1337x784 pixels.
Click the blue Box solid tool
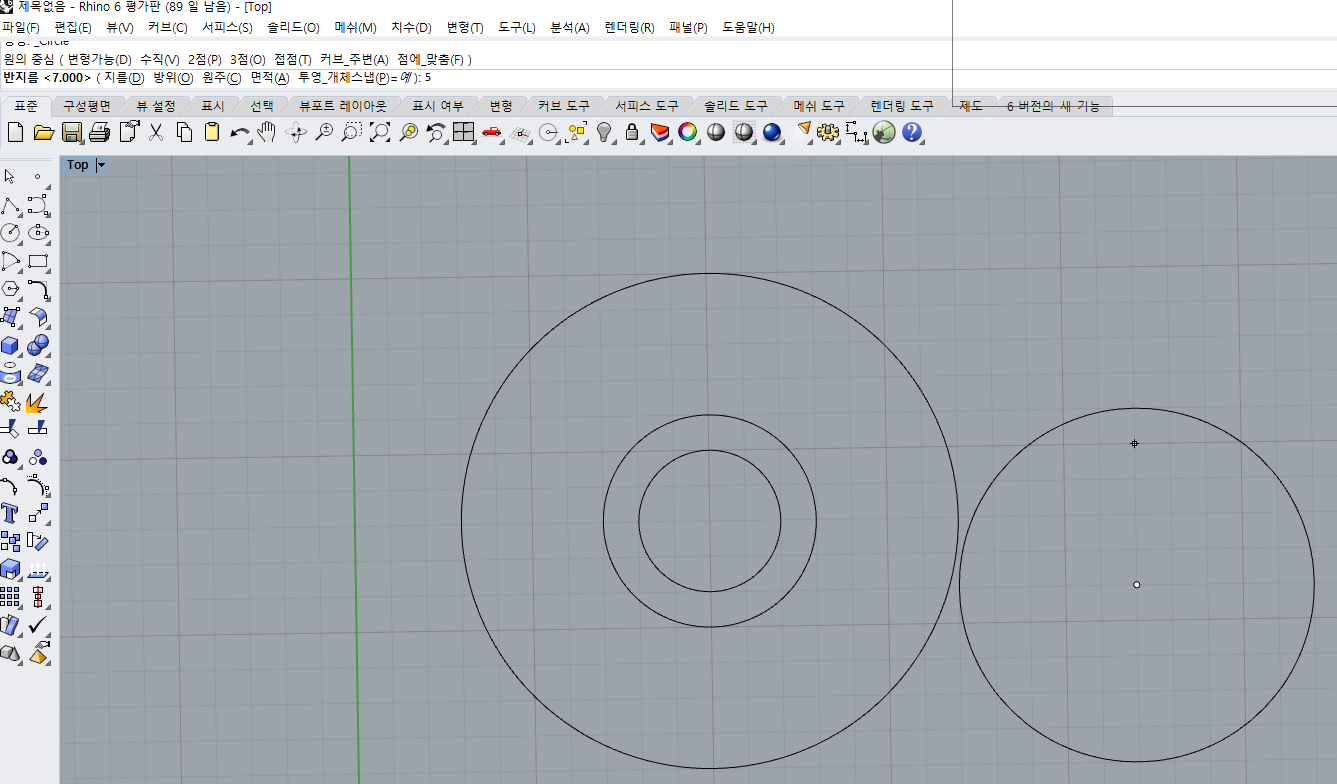10,346
